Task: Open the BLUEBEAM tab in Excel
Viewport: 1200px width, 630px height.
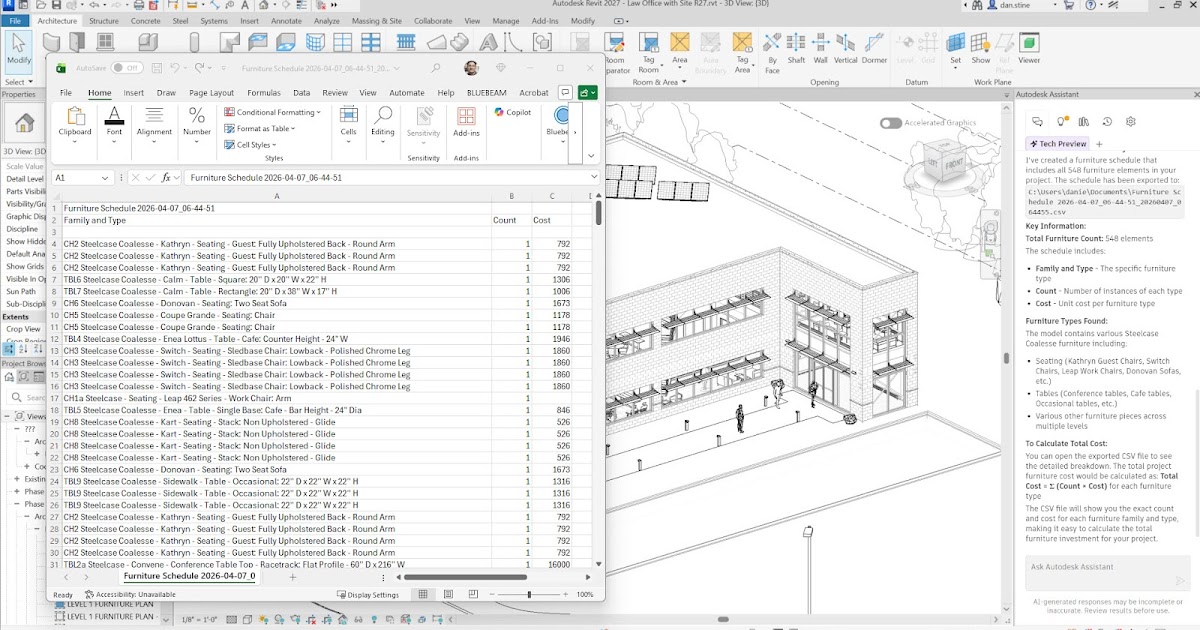Action: (x=487, y=92)
